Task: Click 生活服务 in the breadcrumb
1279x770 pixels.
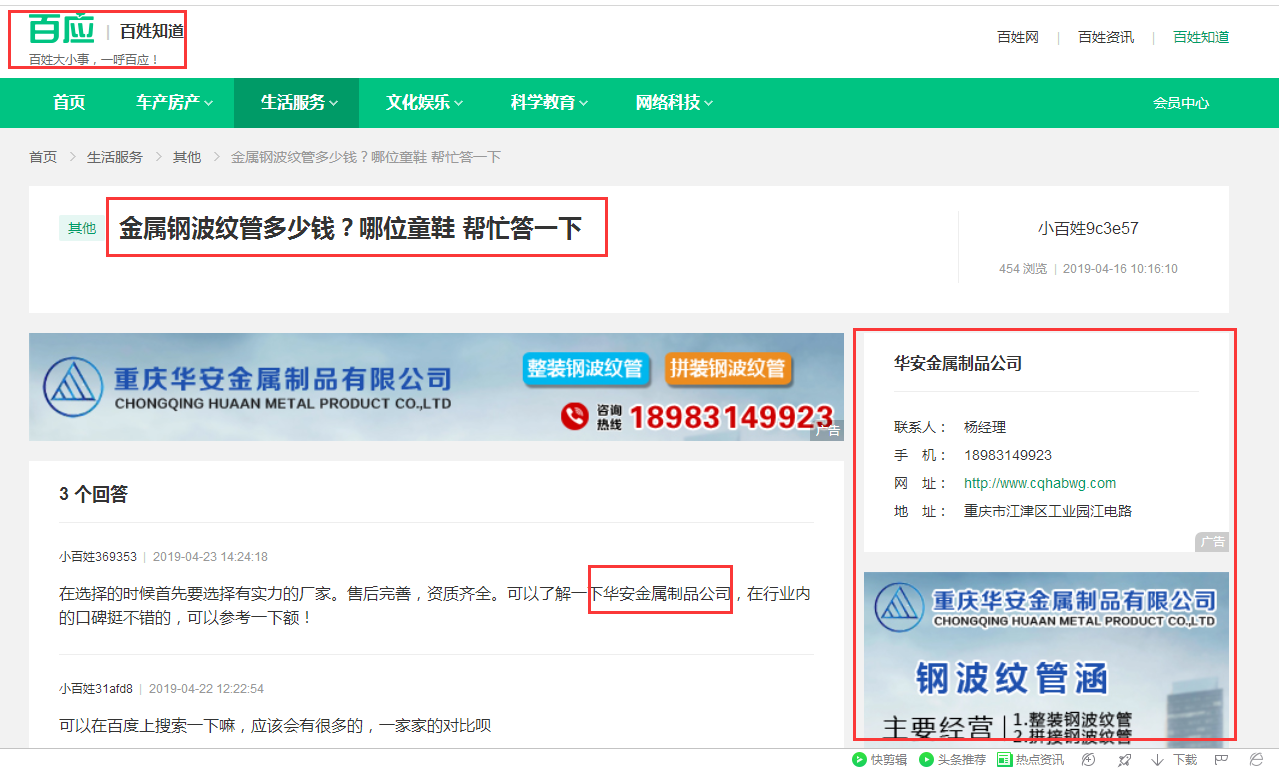Action: [115, 157]
